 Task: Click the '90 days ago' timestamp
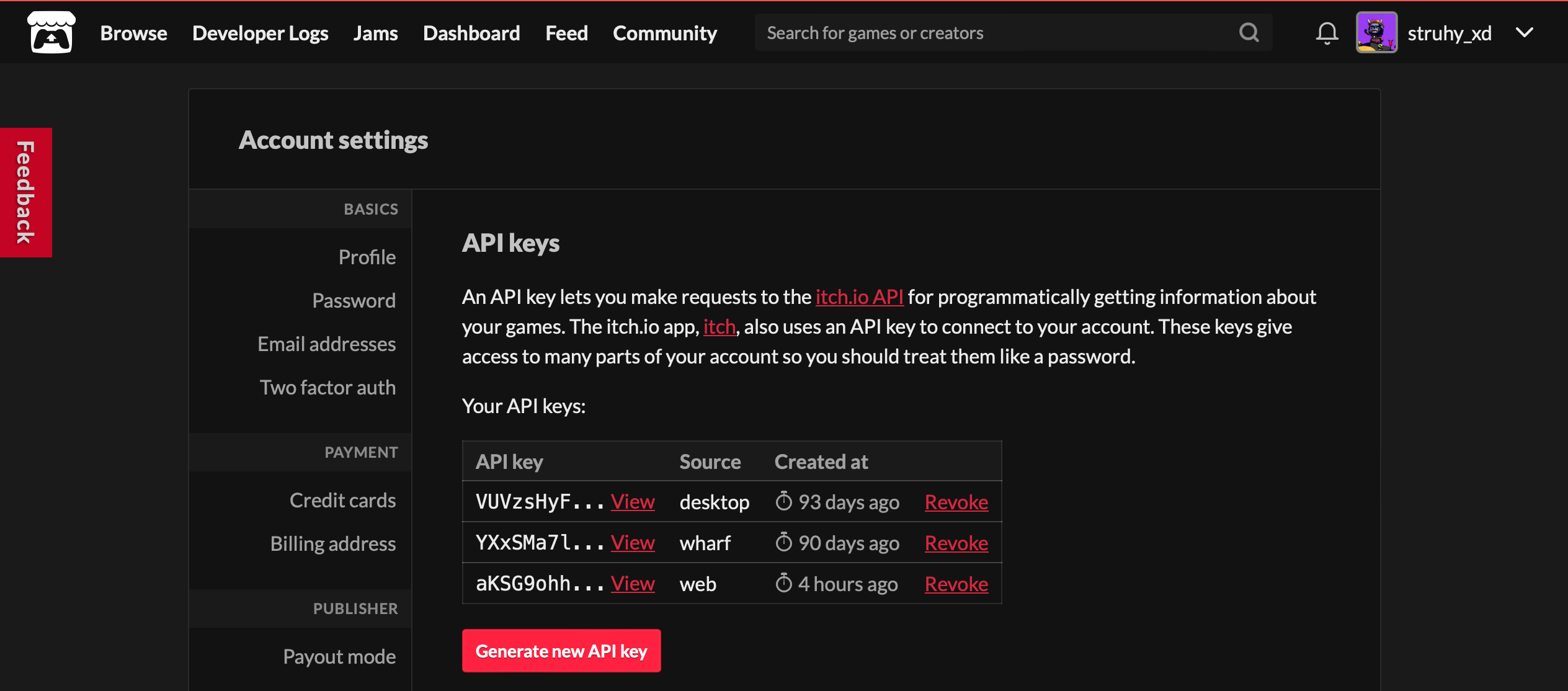point(849,543)
